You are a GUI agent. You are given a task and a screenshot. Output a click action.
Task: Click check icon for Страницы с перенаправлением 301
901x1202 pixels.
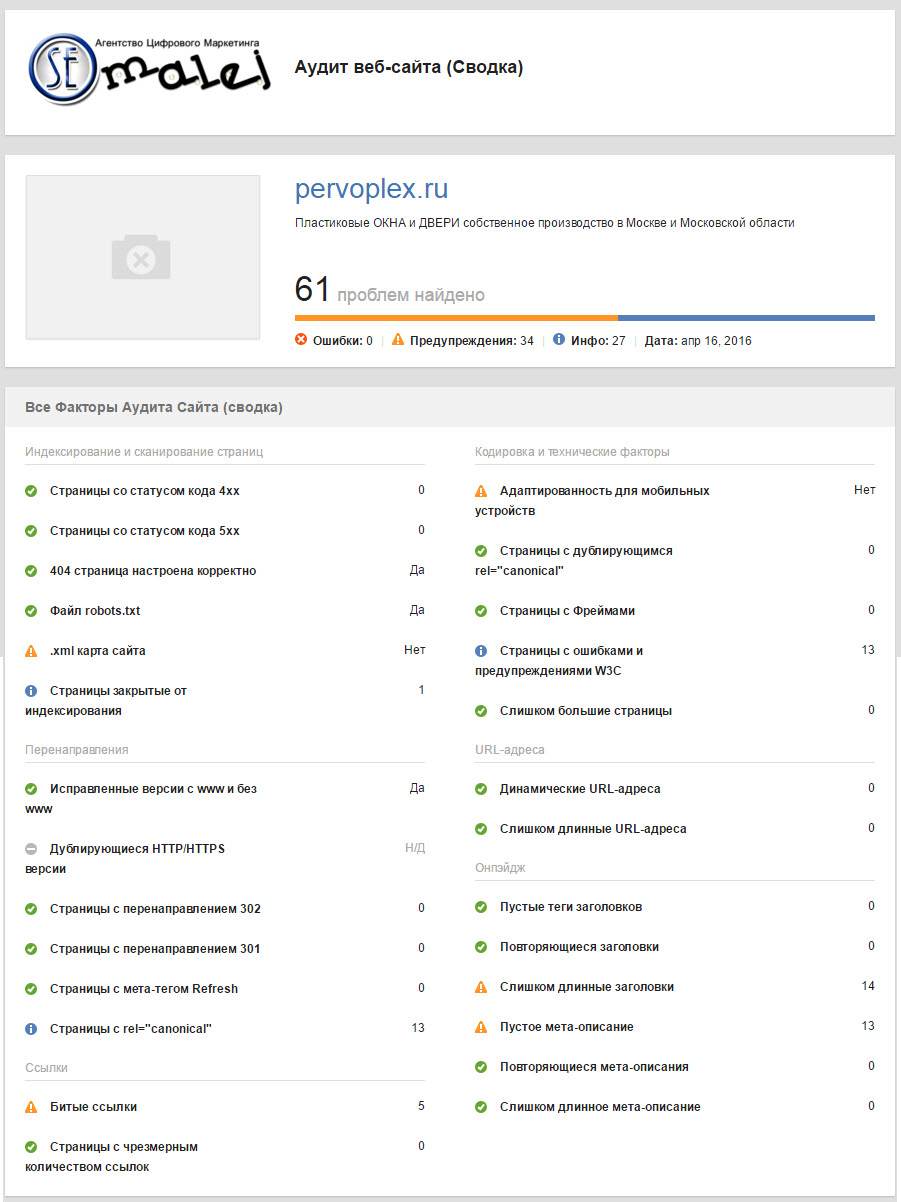tap(31, 949)
